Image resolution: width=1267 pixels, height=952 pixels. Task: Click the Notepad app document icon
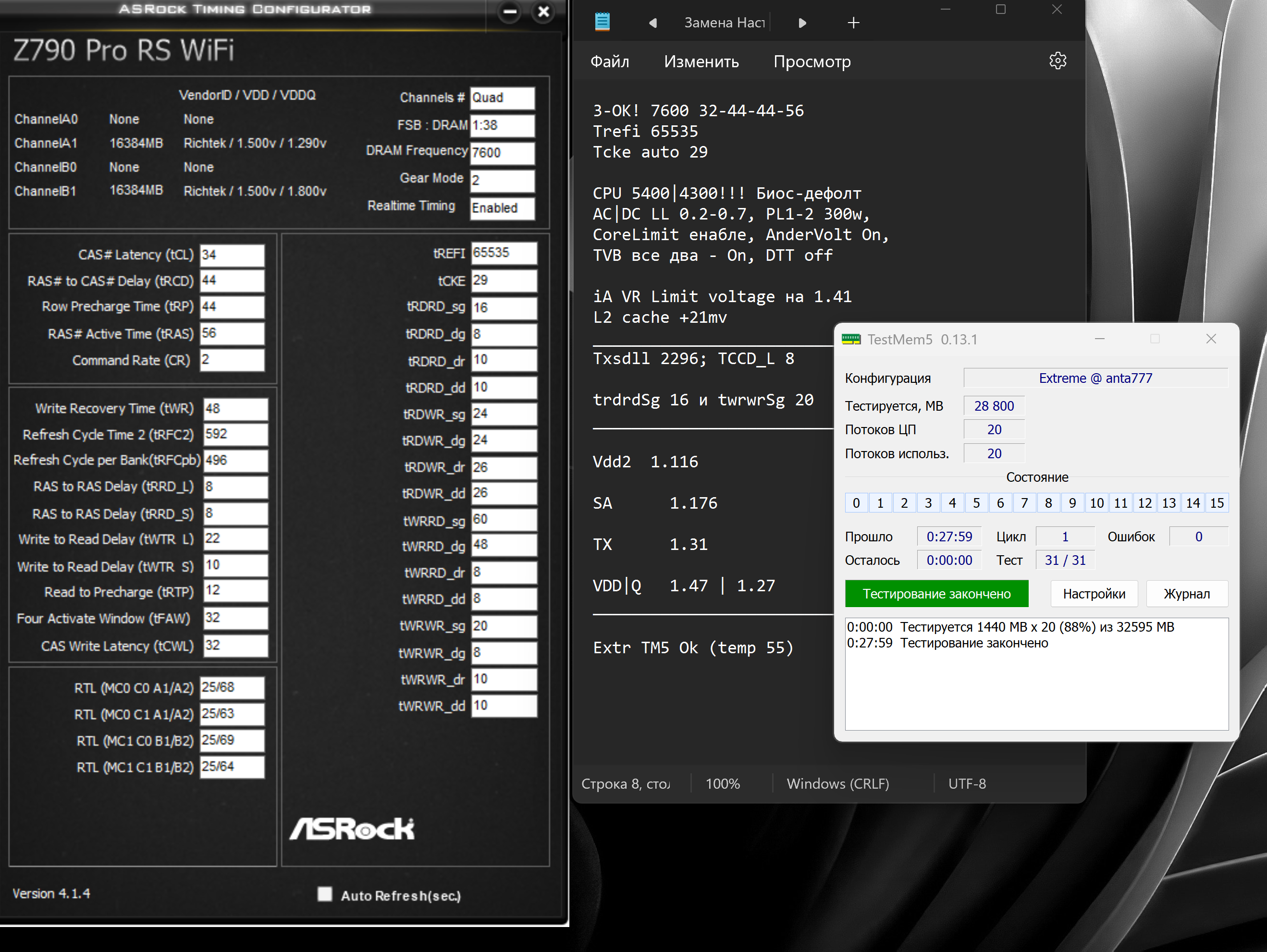pos(602,22)
